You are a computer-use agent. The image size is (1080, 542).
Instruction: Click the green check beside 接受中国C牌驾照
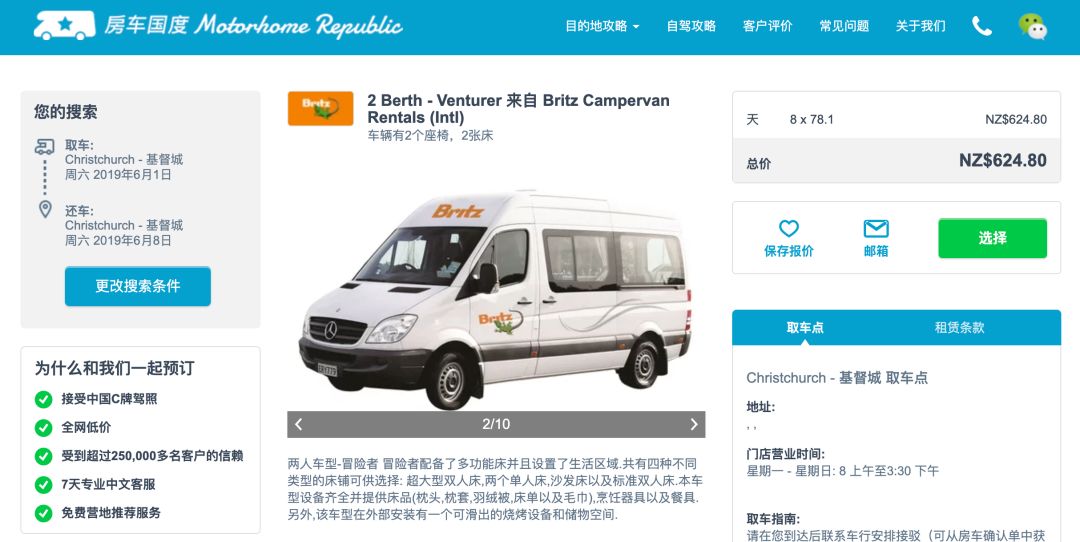tap(43, 399)
